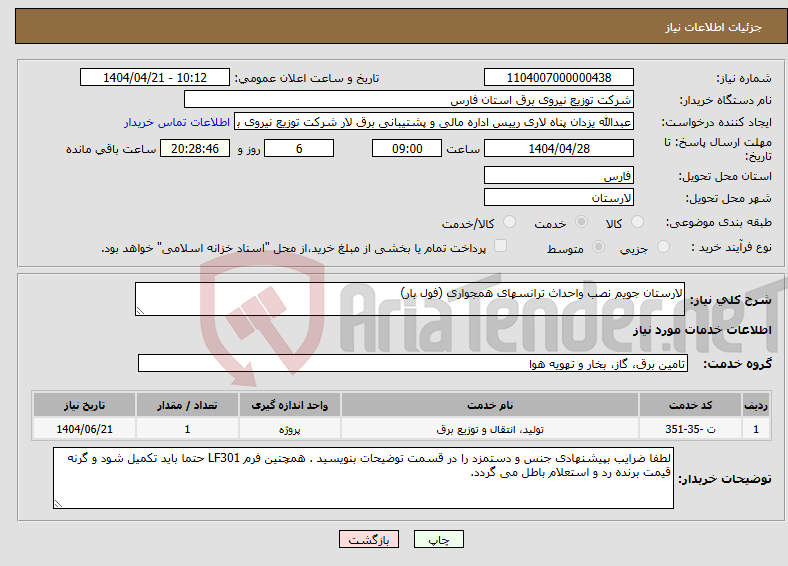The width and height of the screenshot is (788, 566).
Task: Click the remaining time field 20:28:46
Action: click(195, 148)
